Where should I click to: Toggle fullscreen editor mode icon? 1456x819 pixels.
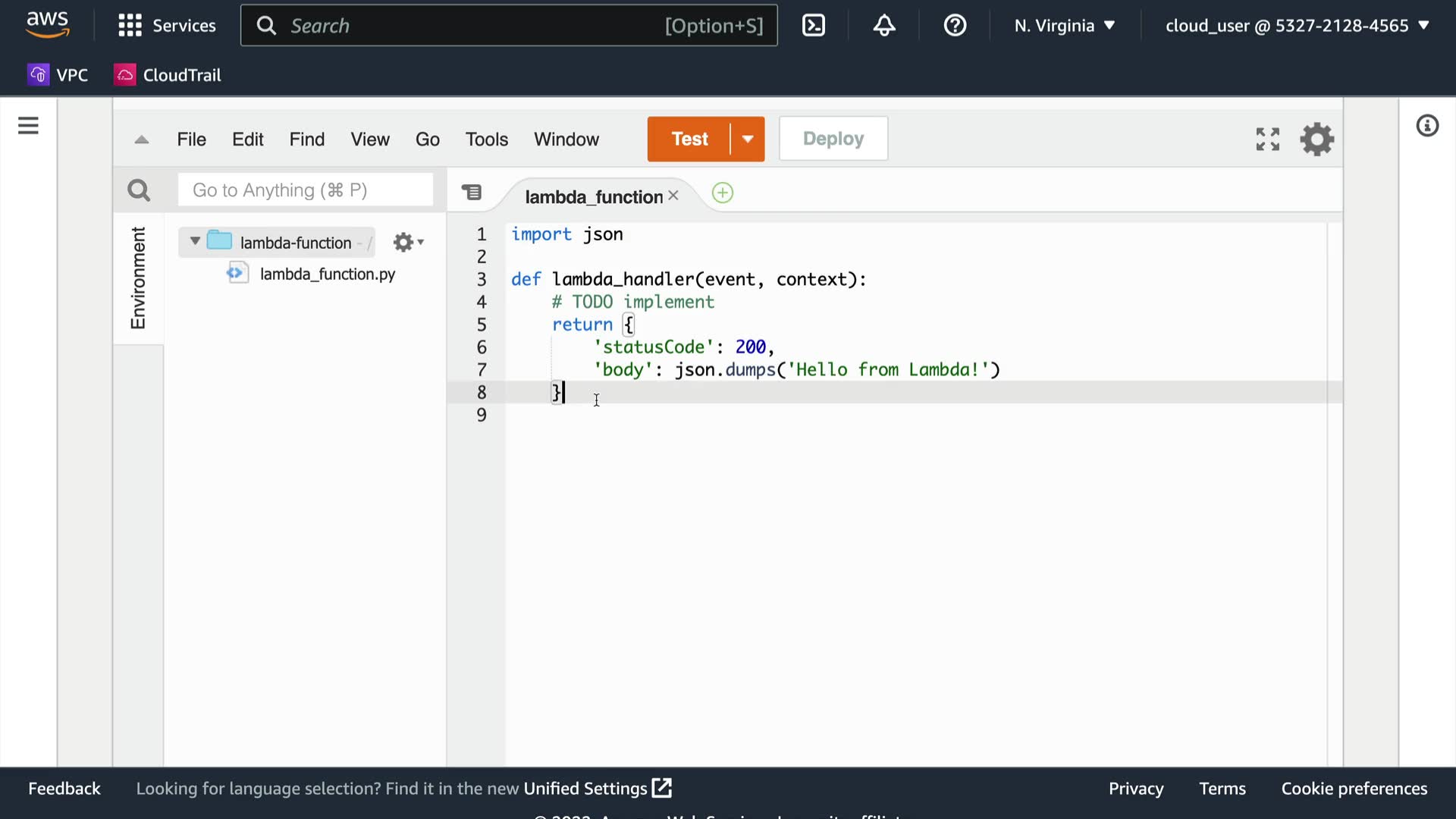click(x=1267, y=139)
